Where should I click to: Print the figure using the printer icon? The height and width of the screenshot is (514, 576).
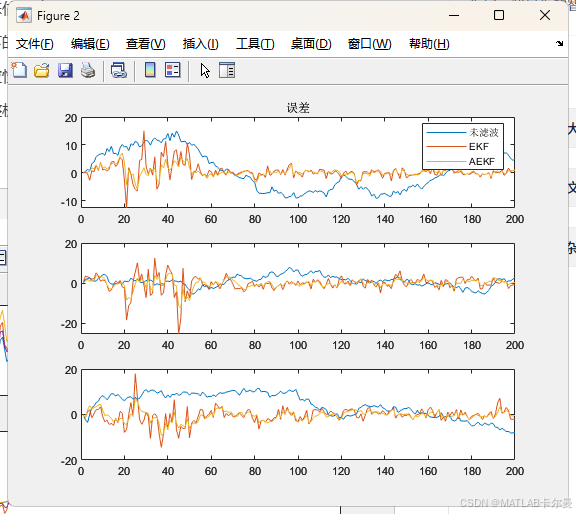pos(88,70)
